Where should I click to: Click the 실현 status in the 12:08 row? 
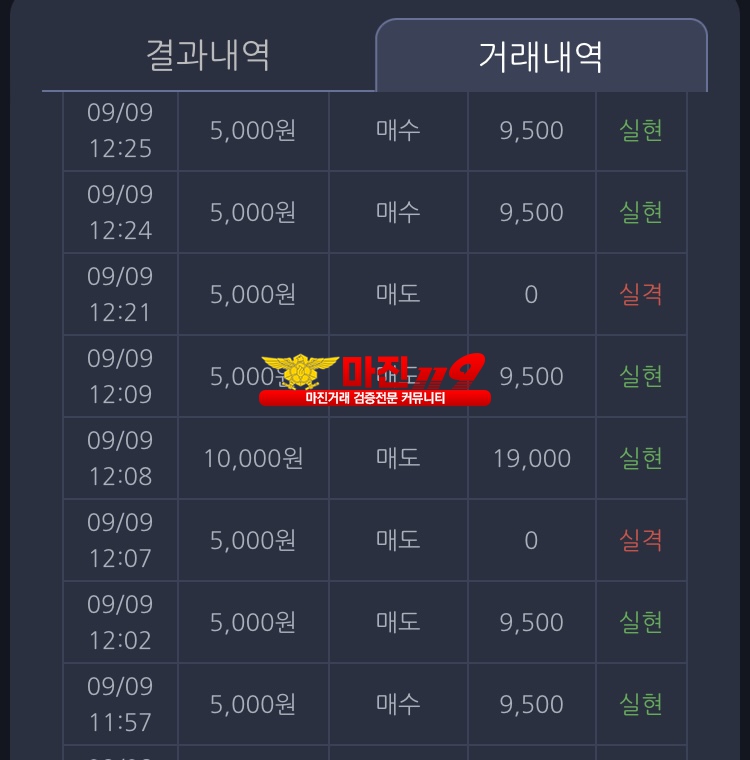click(x=641, y=458)
